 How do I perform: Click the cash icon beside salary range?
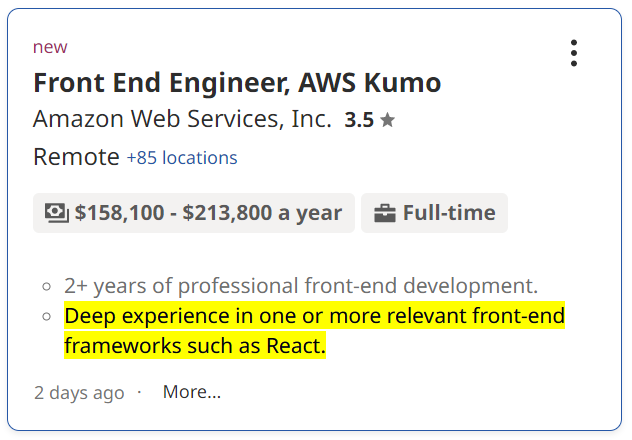click(56, 213)
